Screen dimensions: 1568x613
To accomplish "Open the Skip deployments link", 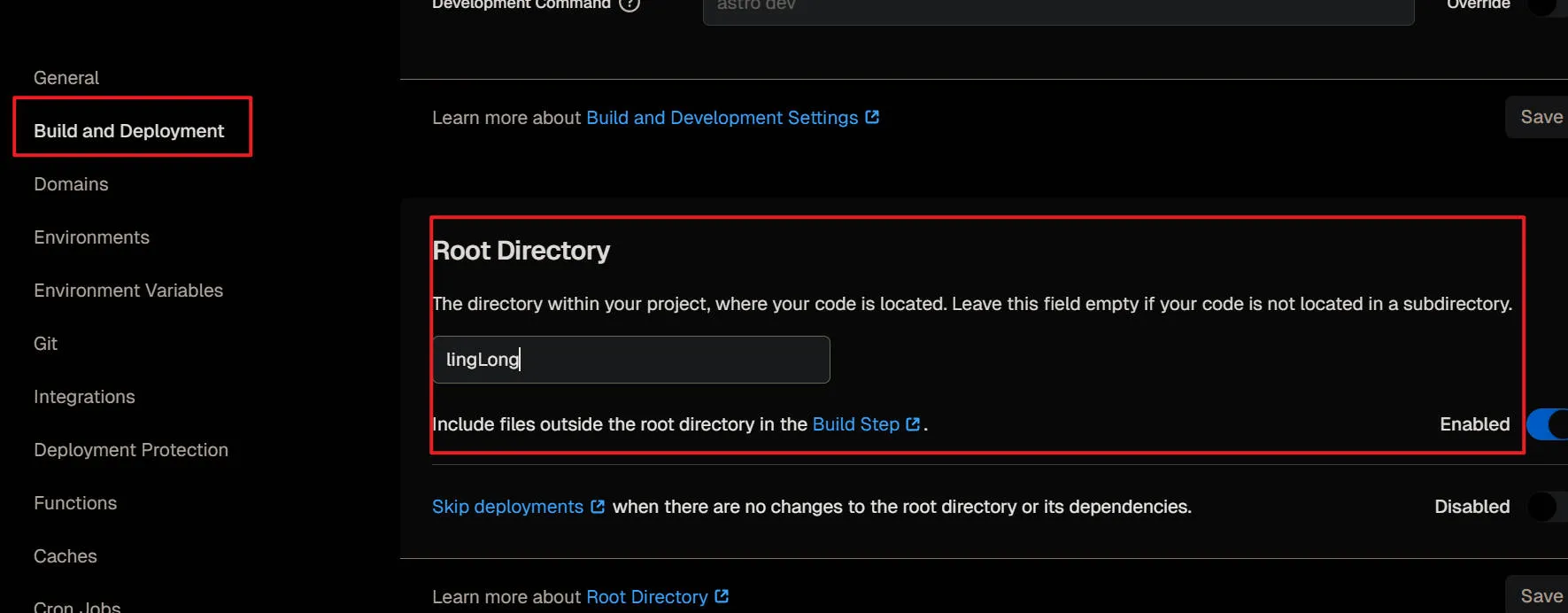I will [x=507, y=507].
